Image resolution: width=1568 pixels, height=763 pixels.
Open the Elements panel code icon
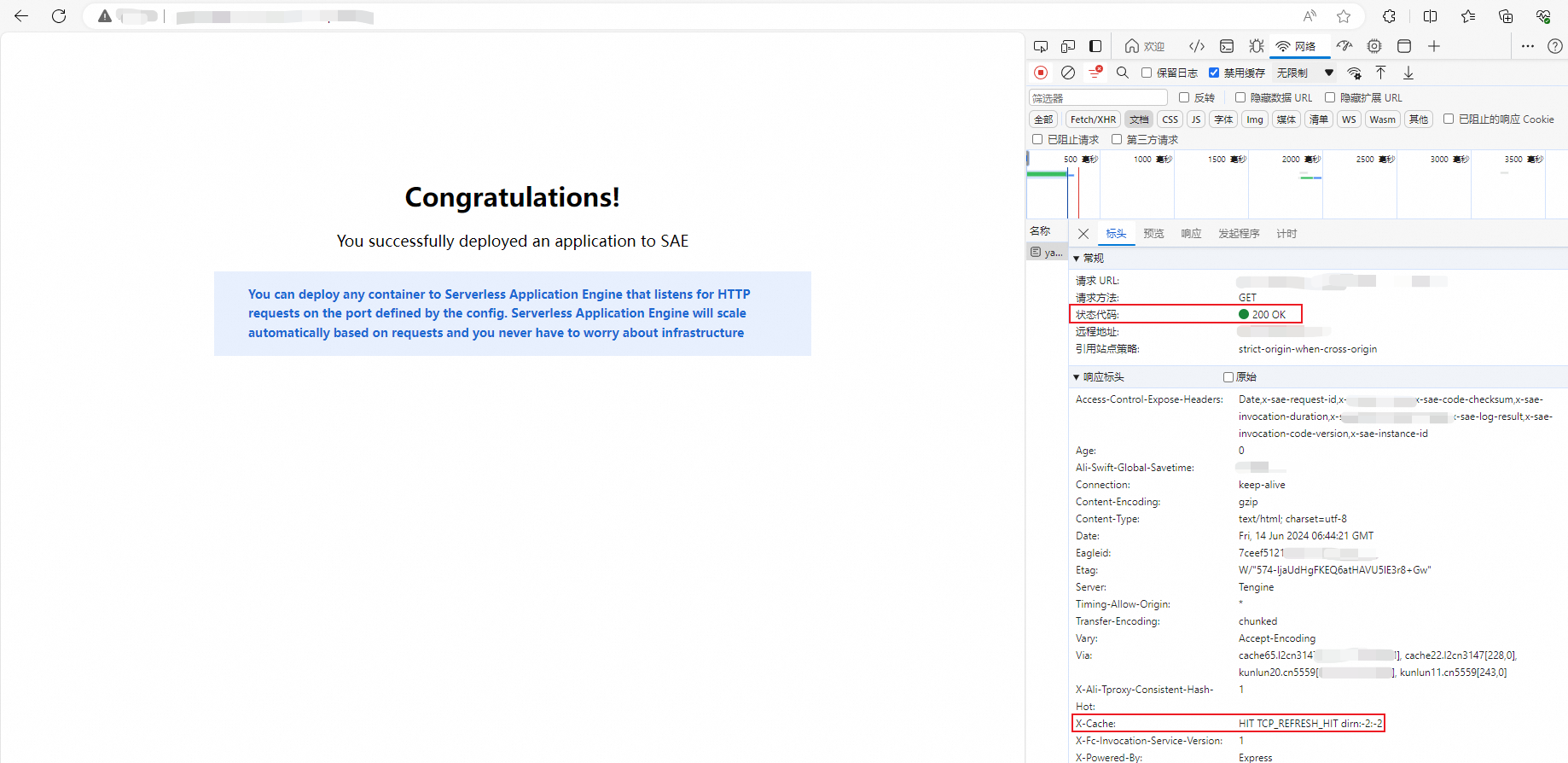[x=1197, y=46]
